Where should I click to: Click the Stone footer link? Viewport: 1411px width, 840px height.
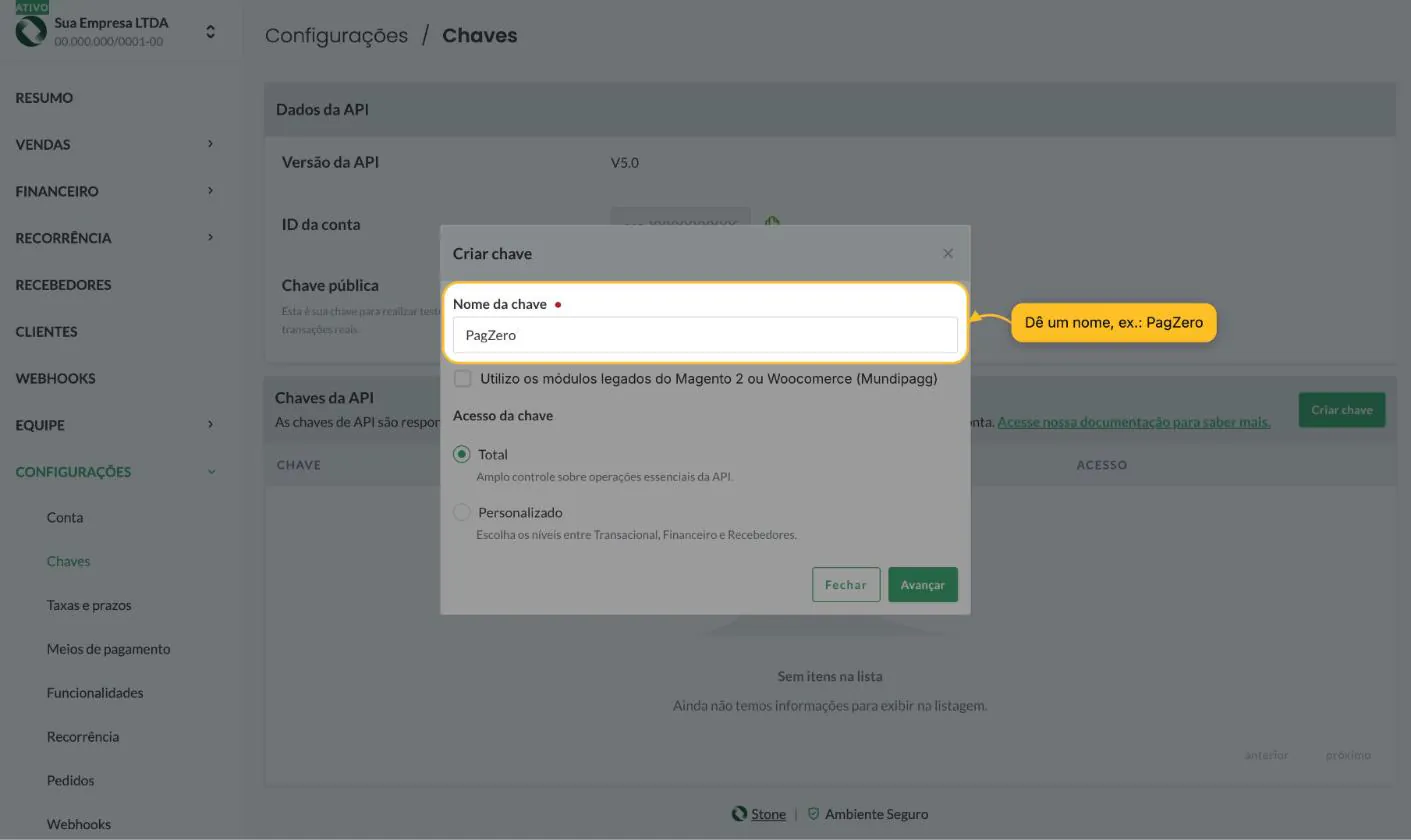click(x=768, y=815)
